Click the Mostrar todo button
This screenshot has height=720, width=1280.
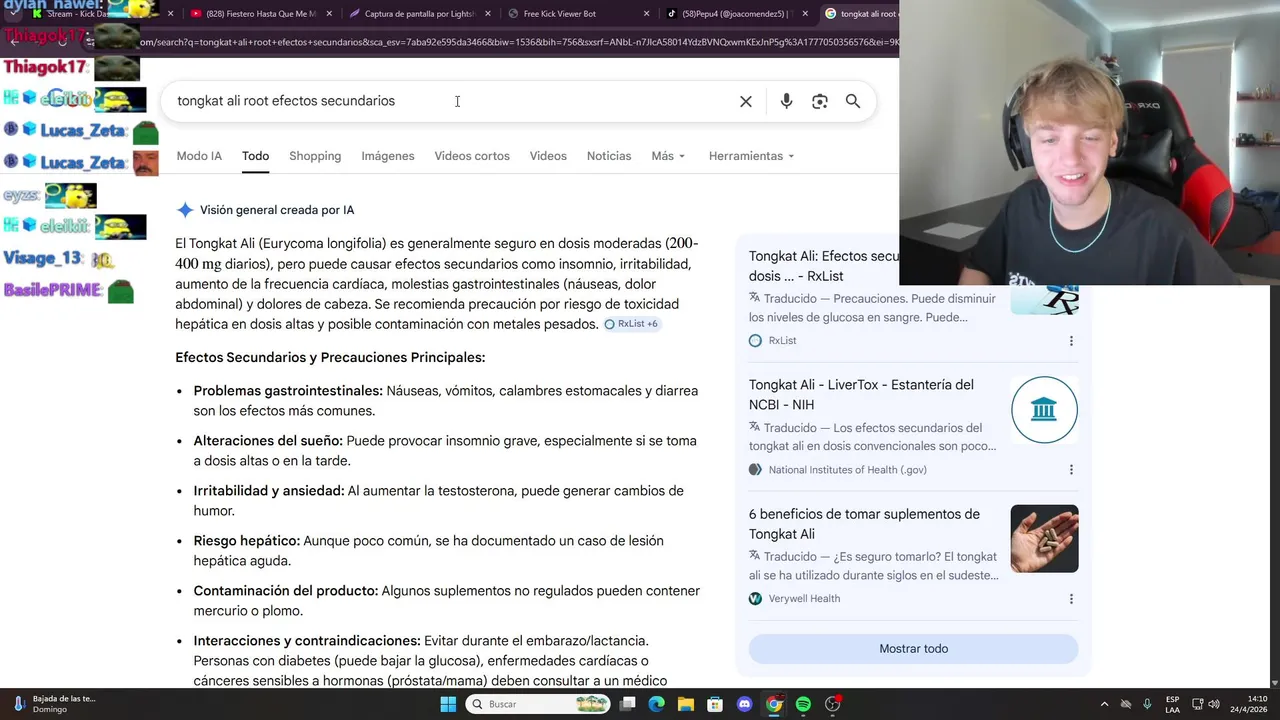click(x=914, y=649)
